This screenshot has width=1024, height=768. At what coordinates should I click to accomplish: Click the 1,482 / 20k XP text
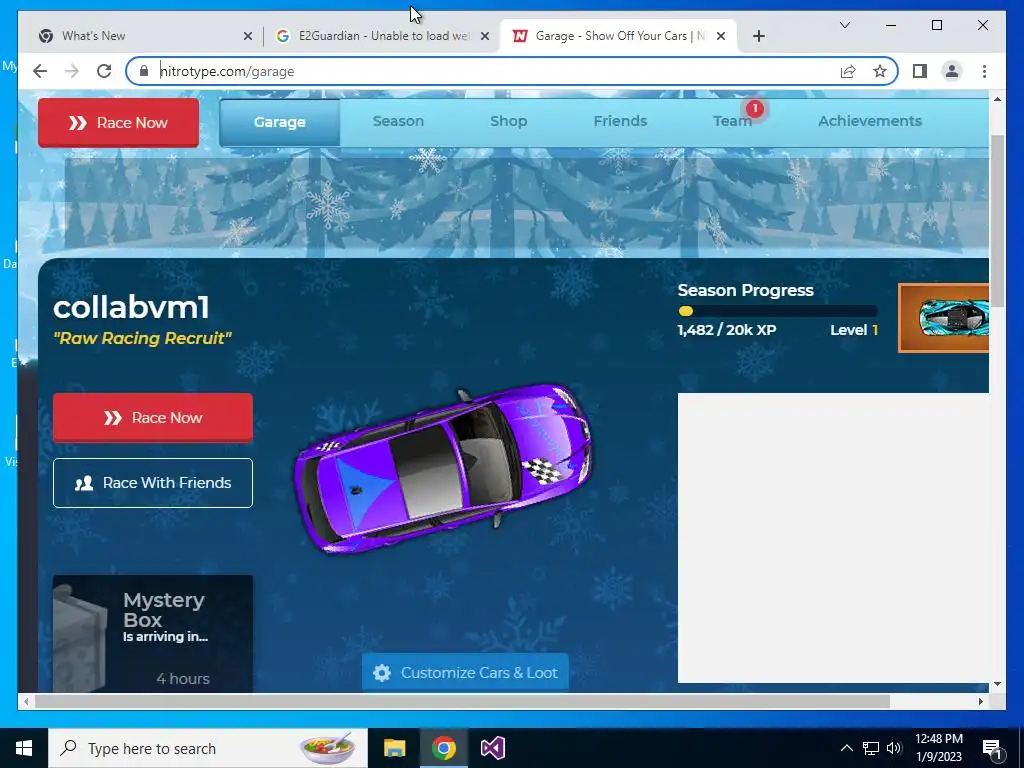coord(727,330)
